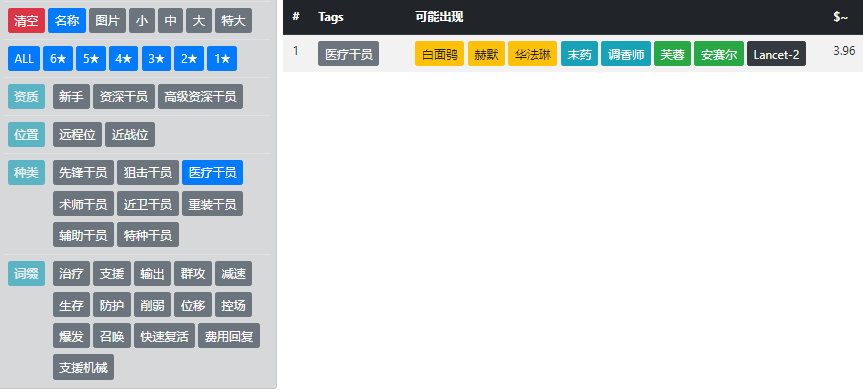Sort by the $~ column header
The height and width of the screenshot is (390, 863).
pyautogui.click(x=840, y=17)
